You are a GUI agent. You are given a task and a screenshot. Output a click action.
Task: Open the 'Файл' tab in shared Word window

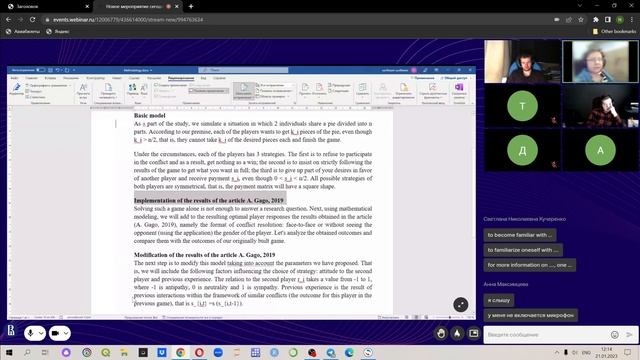coord(14,78)
